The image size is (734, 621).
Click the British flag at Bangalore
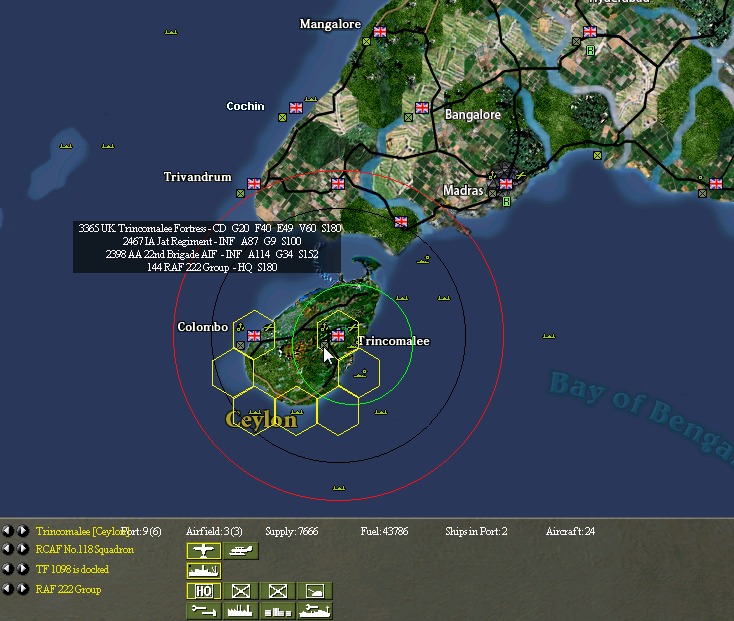pos(422,108)
